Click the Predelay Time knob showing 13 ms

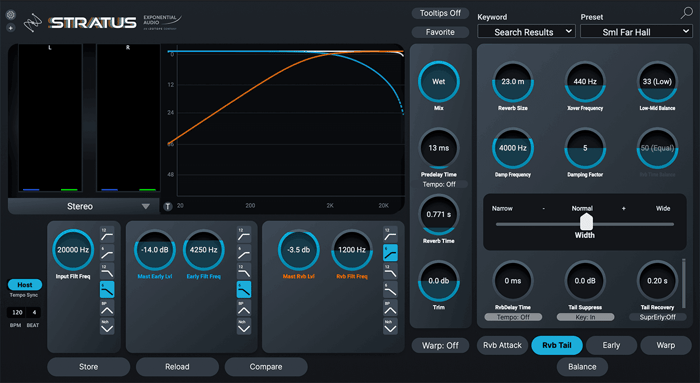click(x=438, y=148)
